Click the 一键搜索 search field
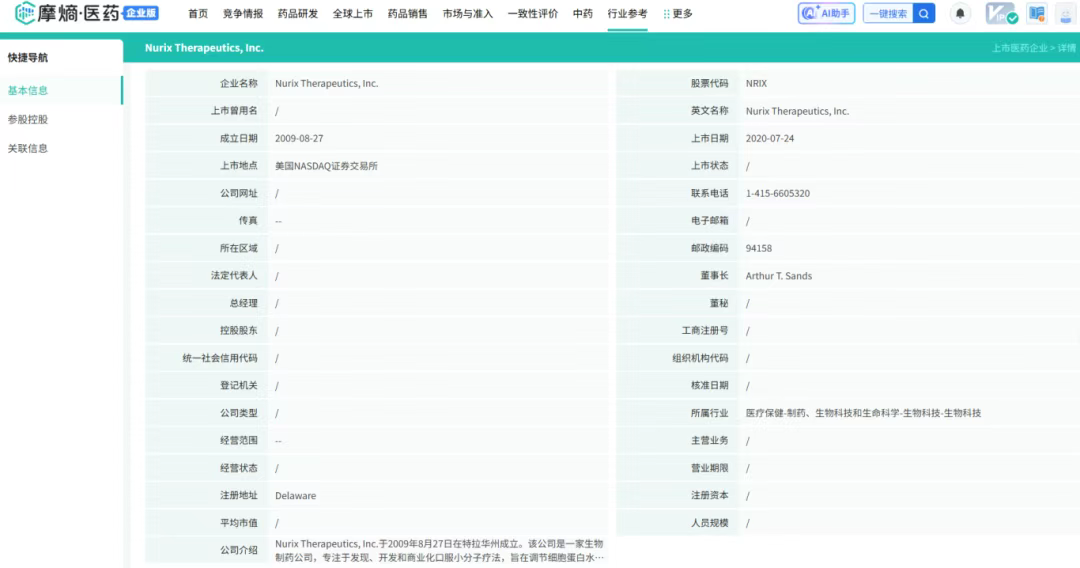Screen dimensions: 1080x568 888,14
